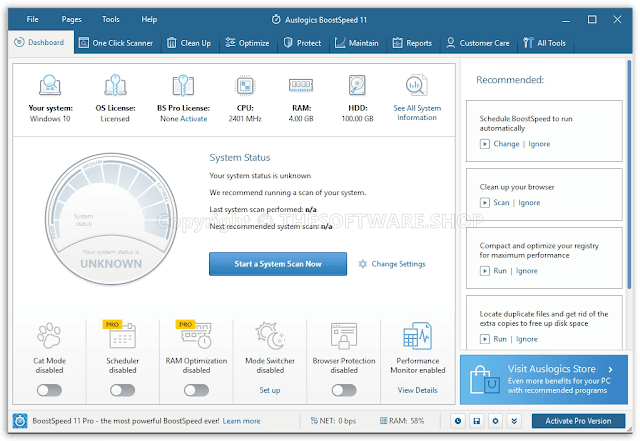This screenshot has width=640, height=441.
Task: Click the shopping bag Auslogics Store icon
Action: (484, 380)
